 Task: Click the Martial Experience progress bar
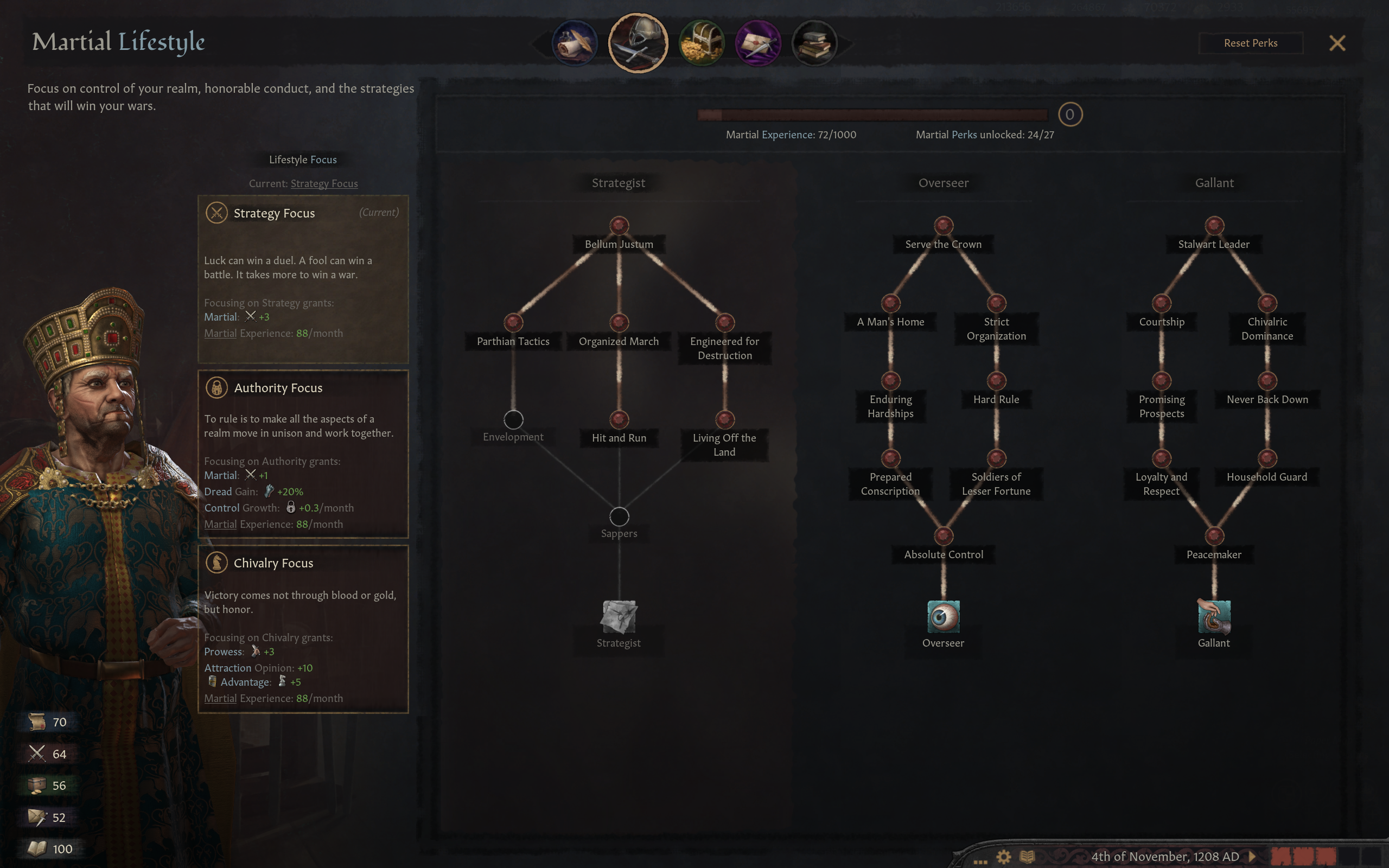click(872, 115)
